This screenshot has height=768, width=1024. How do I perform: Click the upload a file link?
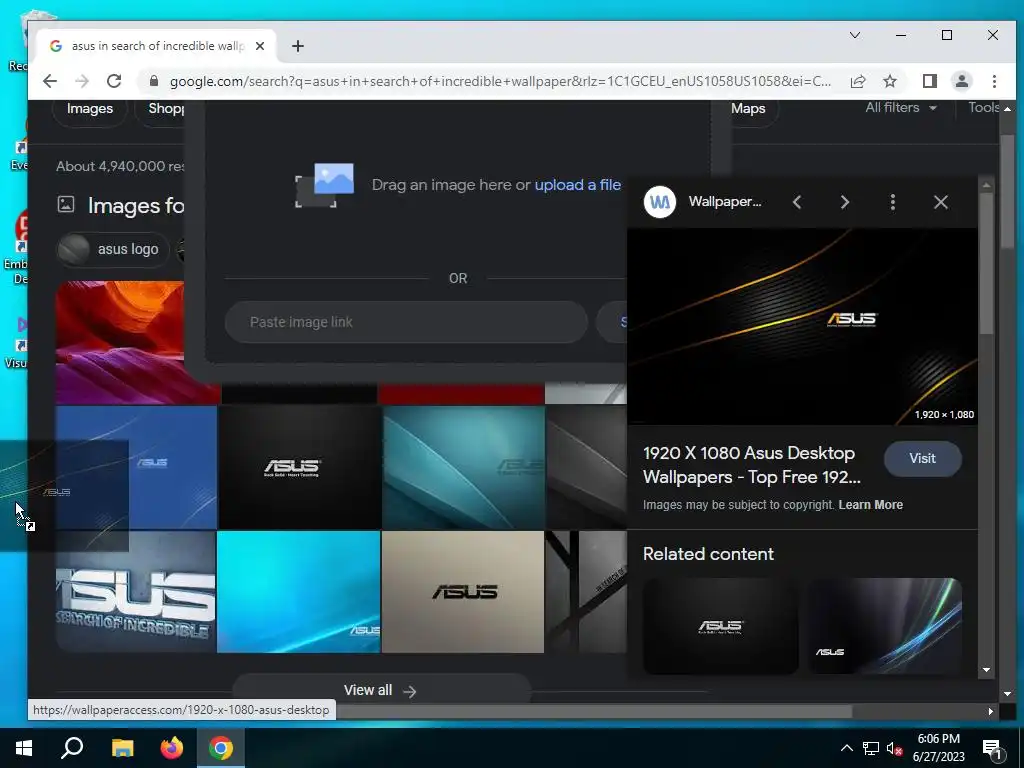(x=577, y=185)
